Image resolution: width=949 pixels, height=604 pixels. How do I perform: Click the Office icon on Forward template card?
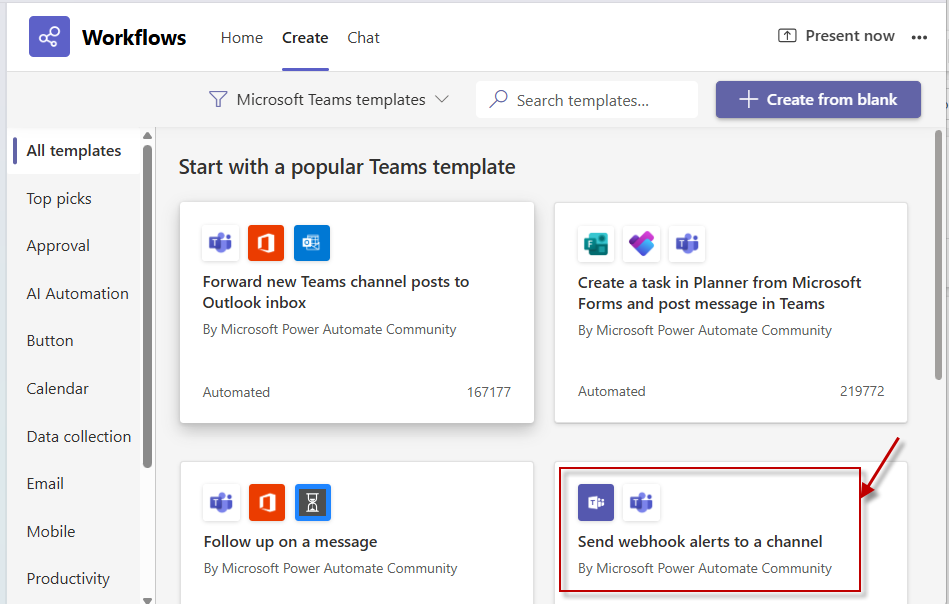tap(266, 243)
